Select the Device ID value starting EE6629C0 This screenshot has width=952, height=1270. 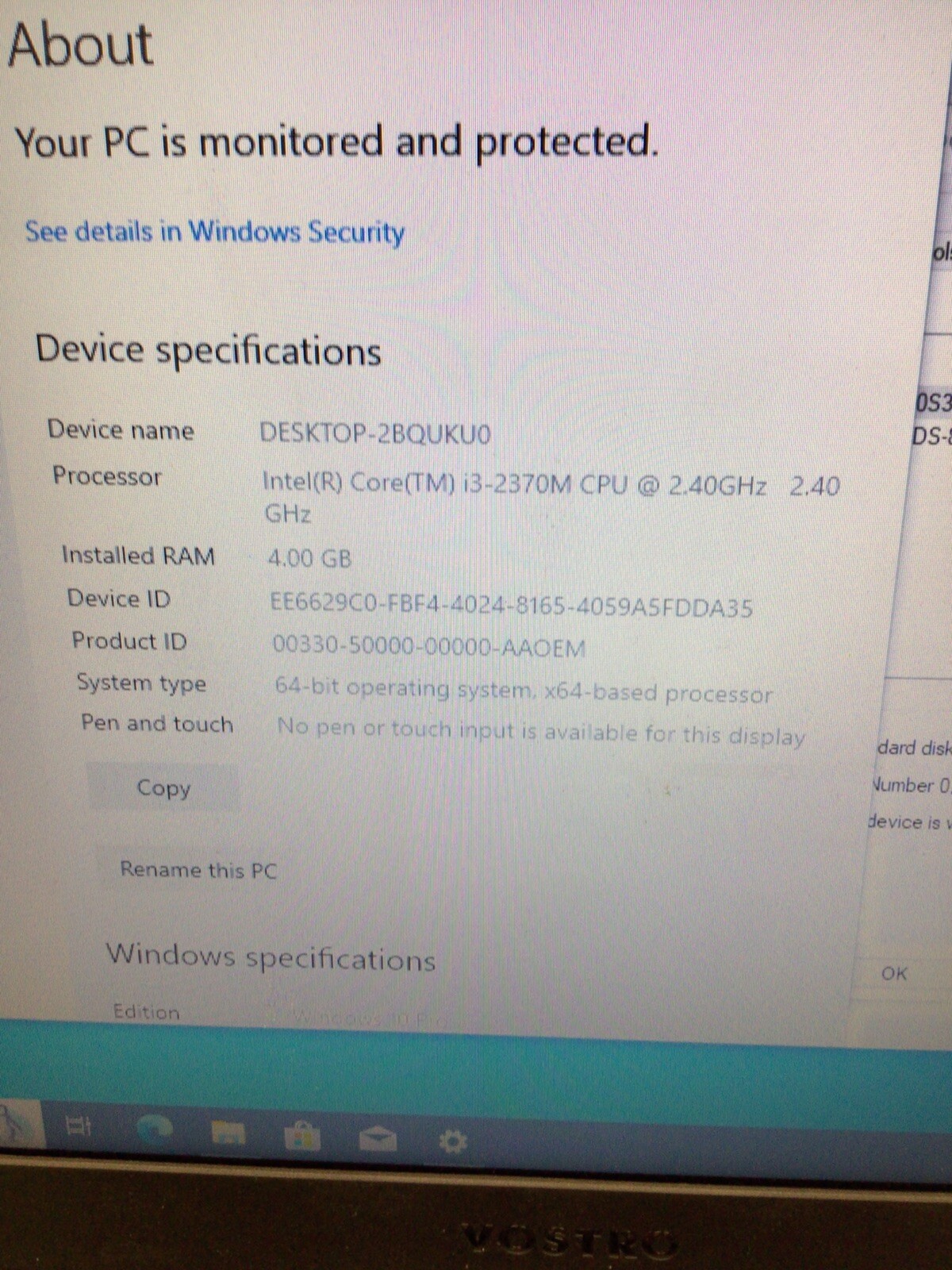pos(512,606)
